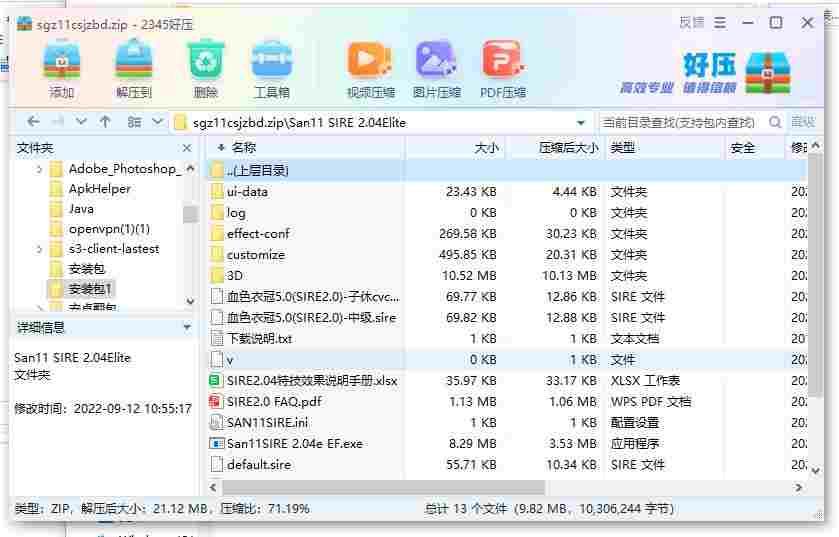839x537 pixels.
Task: Open the view mode dropdown arrow
Action: (x=157, y=122)
